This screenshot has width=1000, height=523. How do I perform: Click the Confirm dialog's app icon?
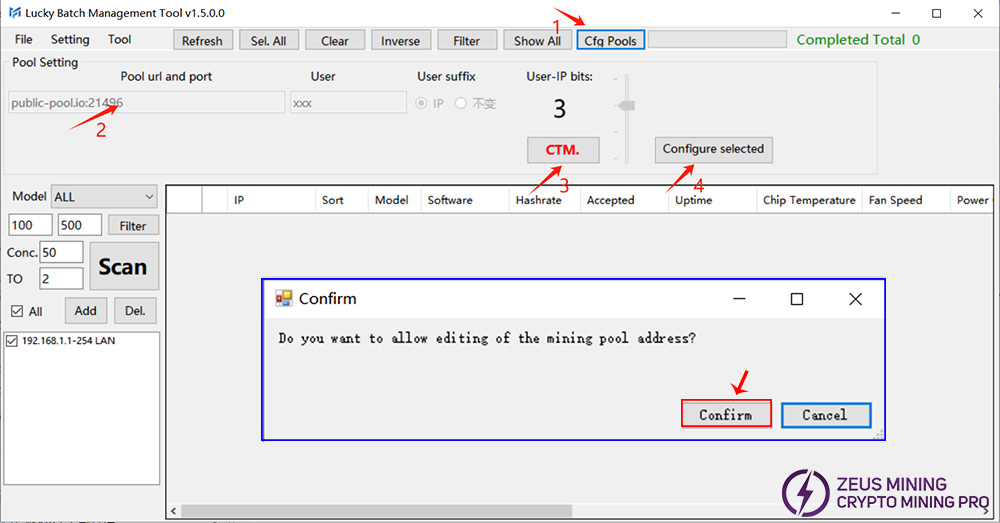coord(284,298)
